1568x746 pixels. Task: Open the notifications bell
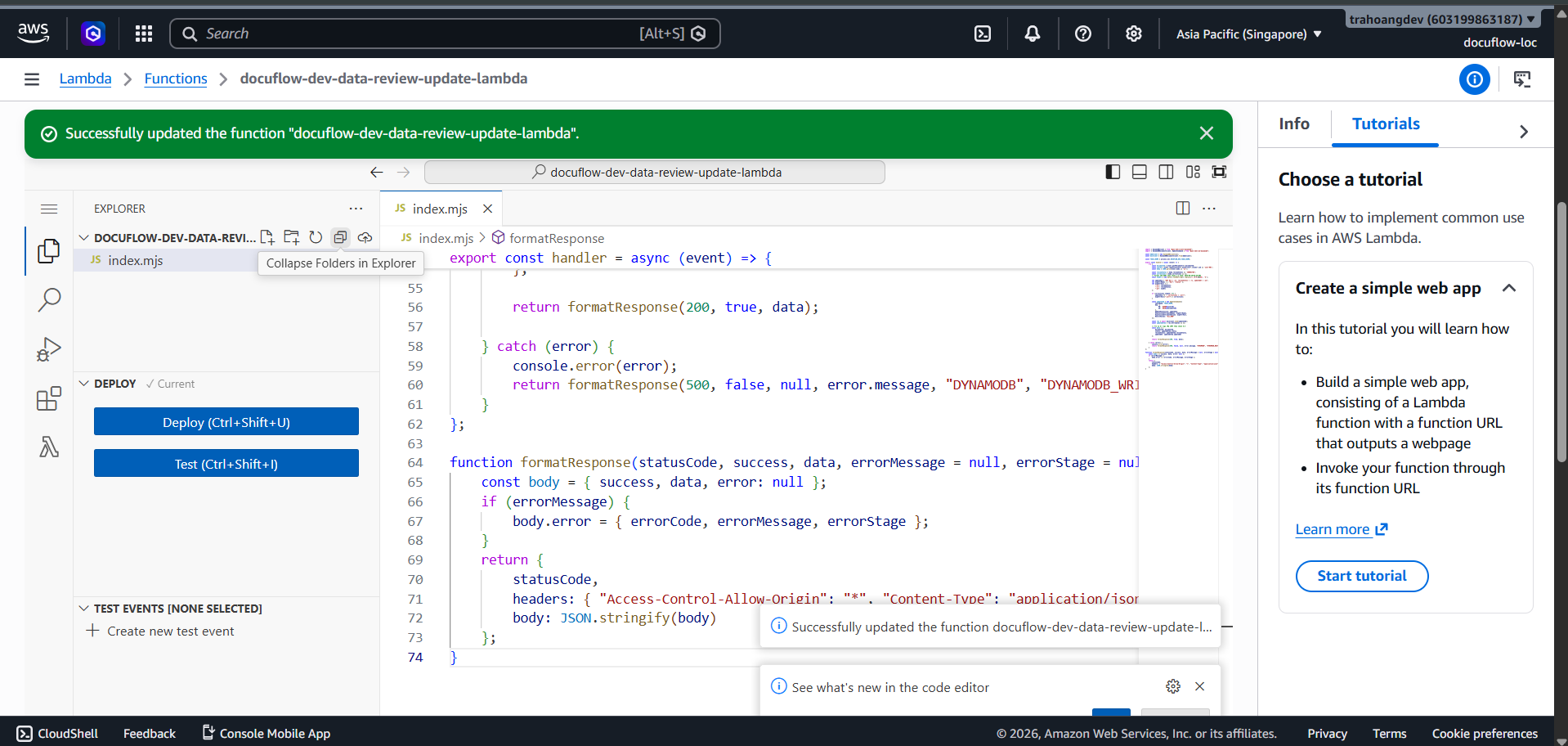[x=1033, y=34]
